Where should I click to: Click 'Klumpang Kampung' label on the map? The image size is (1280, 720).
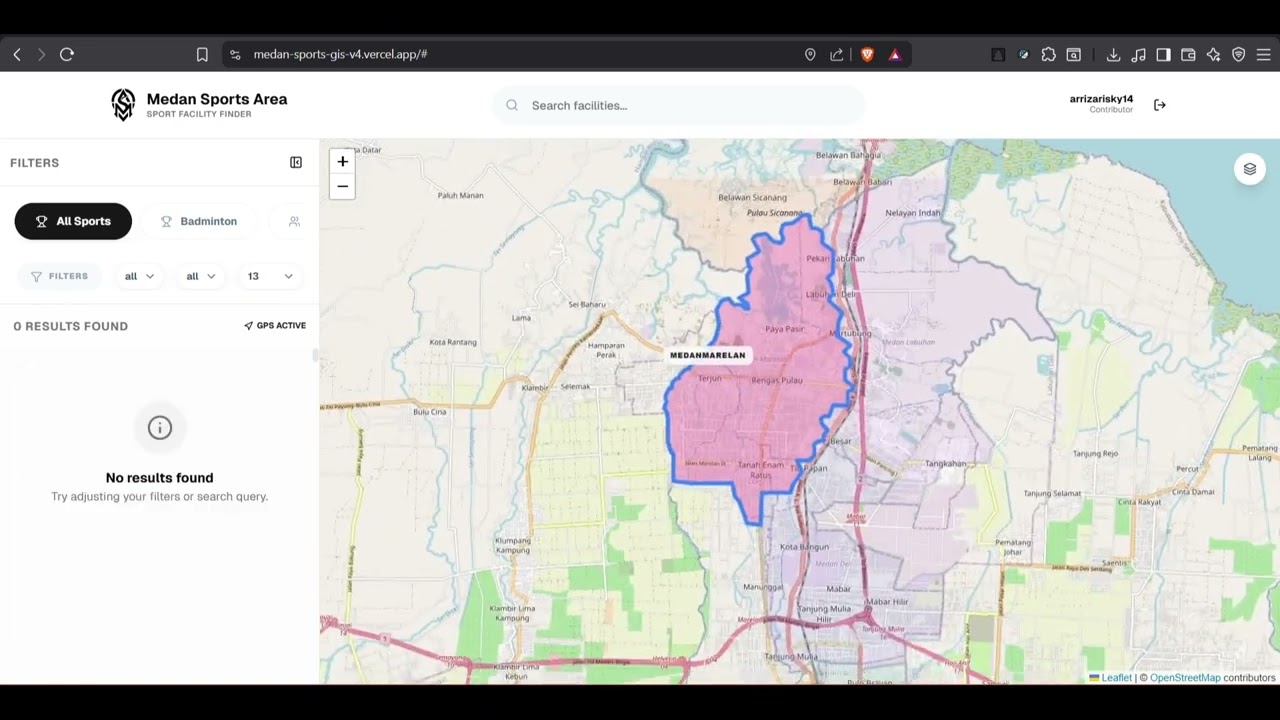point(512,546)
